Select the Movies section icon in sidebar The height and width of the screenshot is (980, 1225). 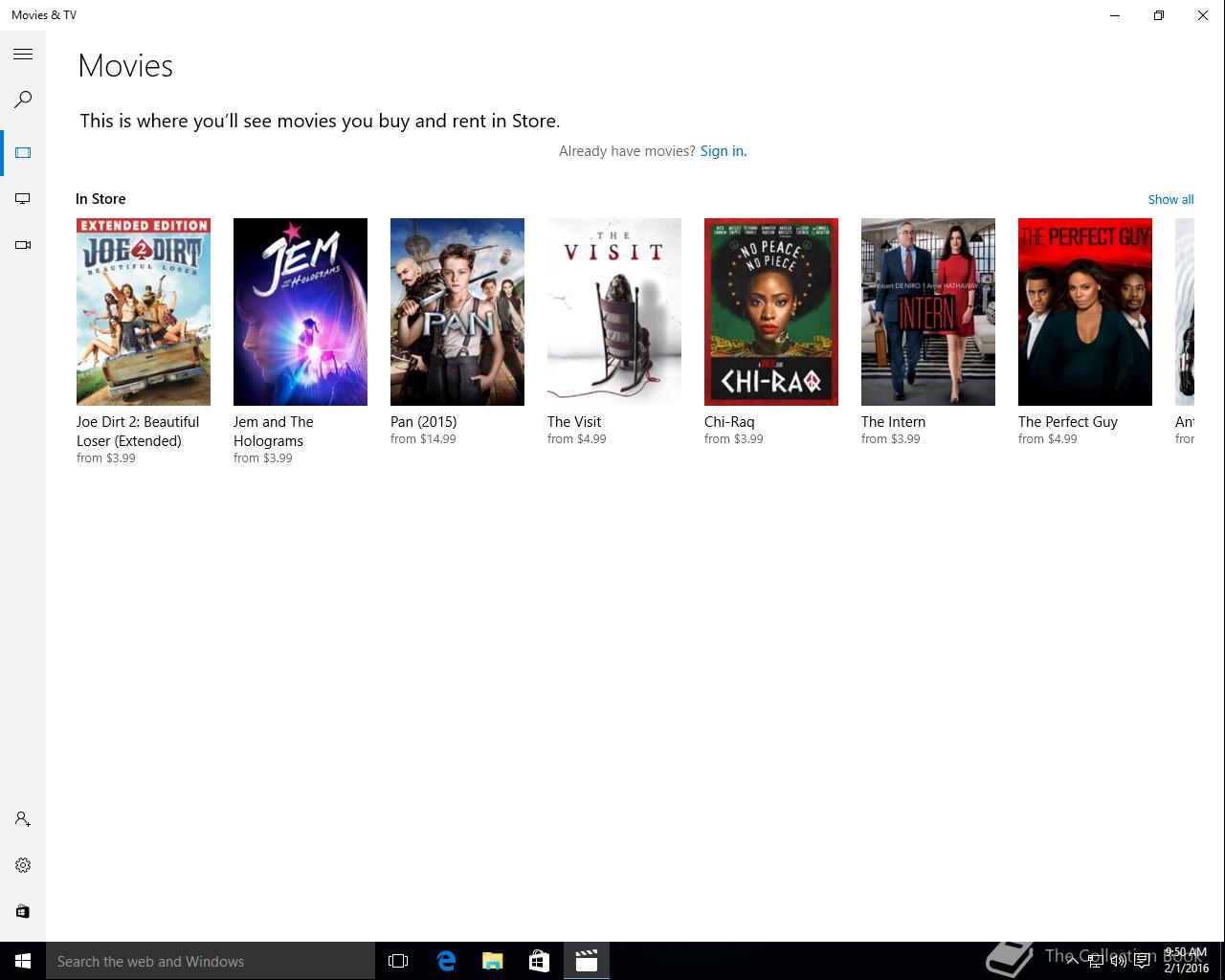(23, 153)
